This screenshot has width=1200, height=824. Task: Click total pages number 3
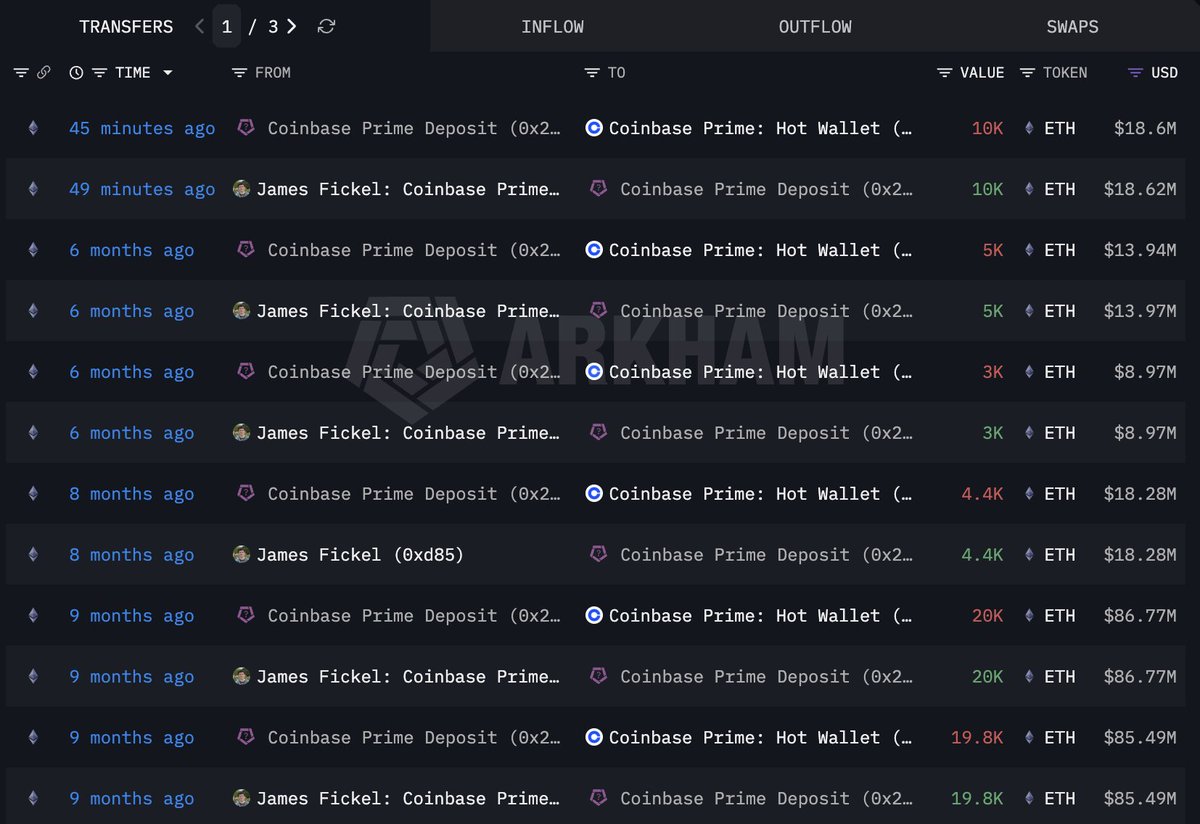273,27
